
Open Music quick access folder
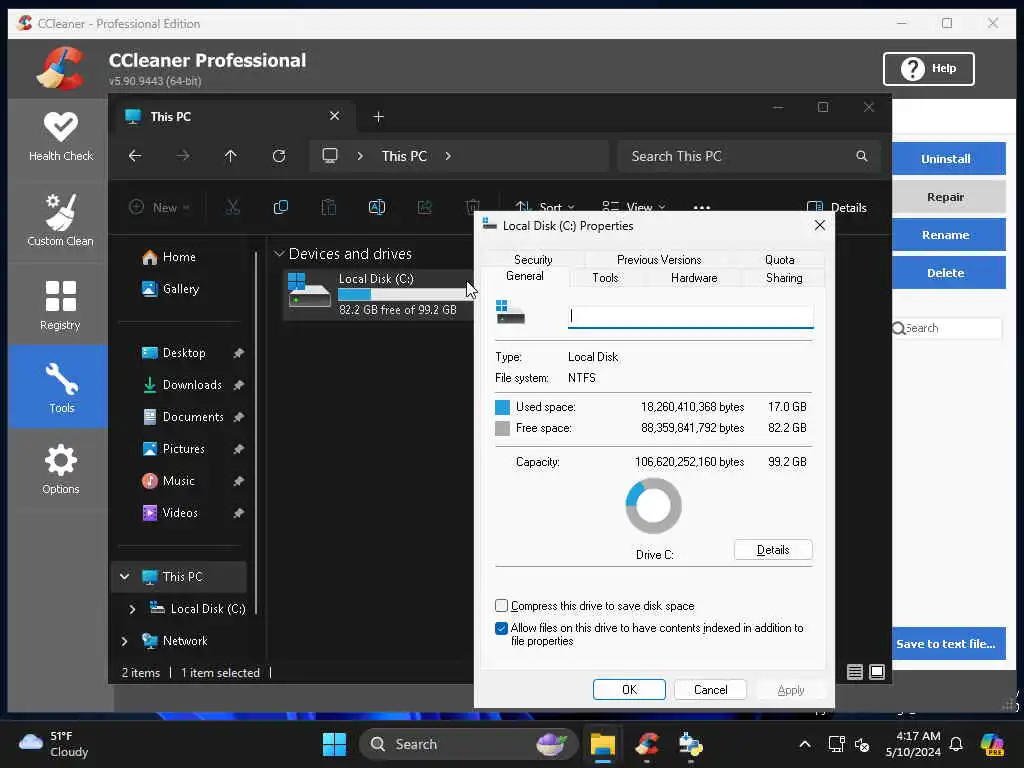pos(168,481)
